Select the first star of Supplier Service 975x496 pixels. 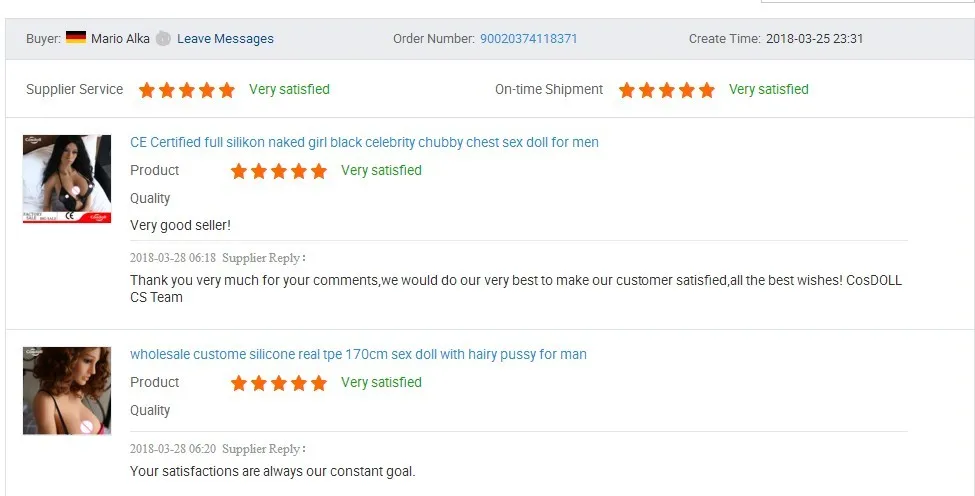[x=147, y=90]
